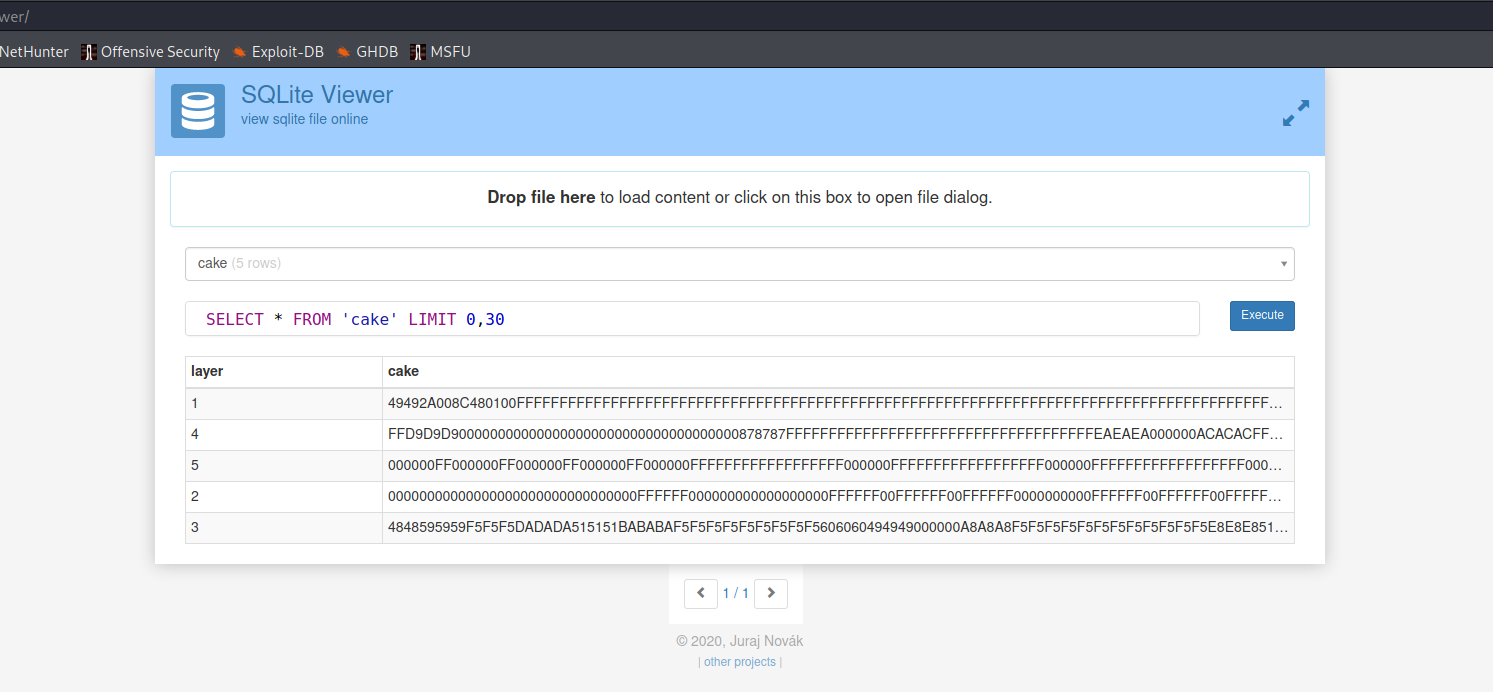
Task: Open the 'other projects' link
Action: pos(739,662)
